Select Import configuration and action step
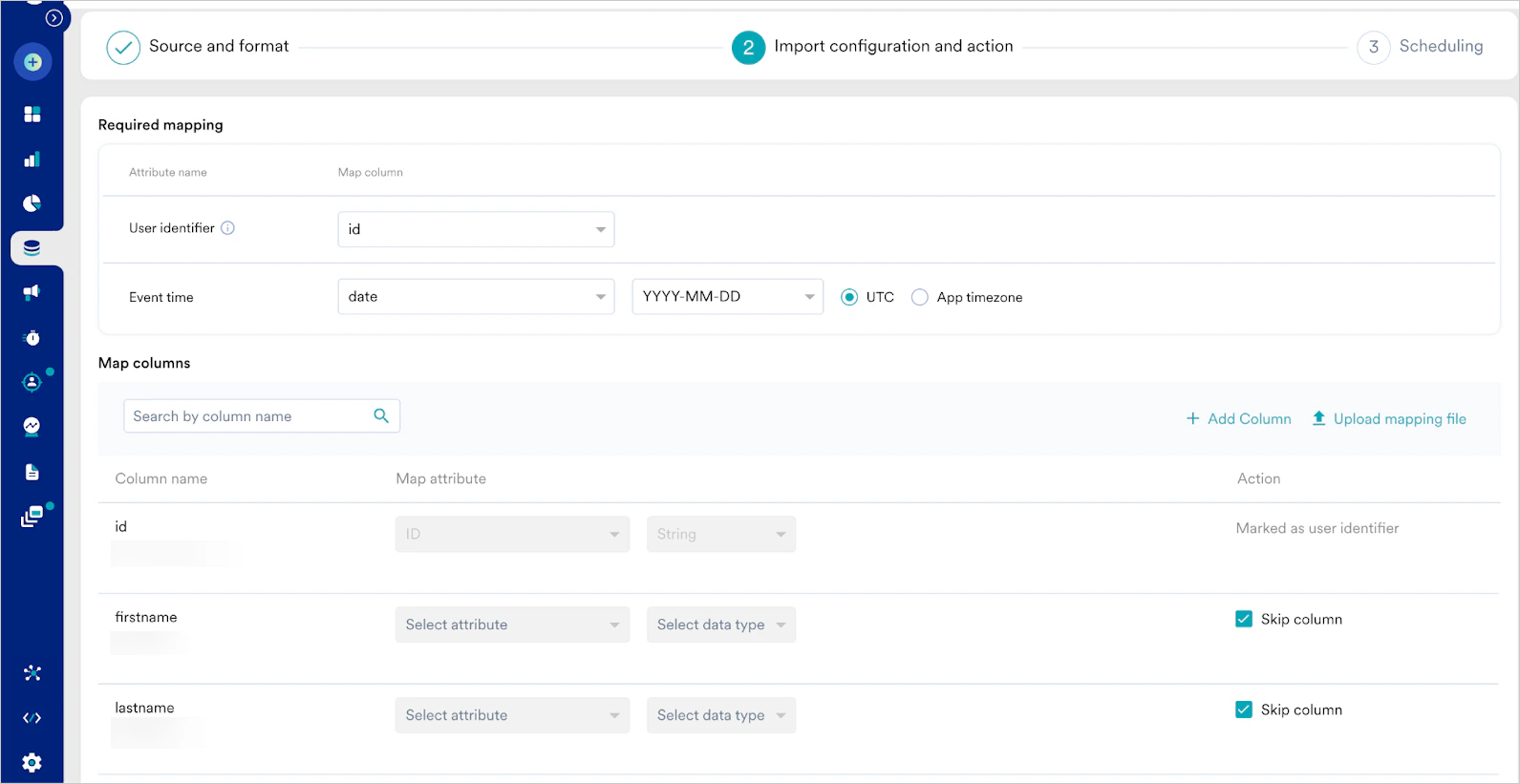The image size is (1520, 784). pos(893,46)
